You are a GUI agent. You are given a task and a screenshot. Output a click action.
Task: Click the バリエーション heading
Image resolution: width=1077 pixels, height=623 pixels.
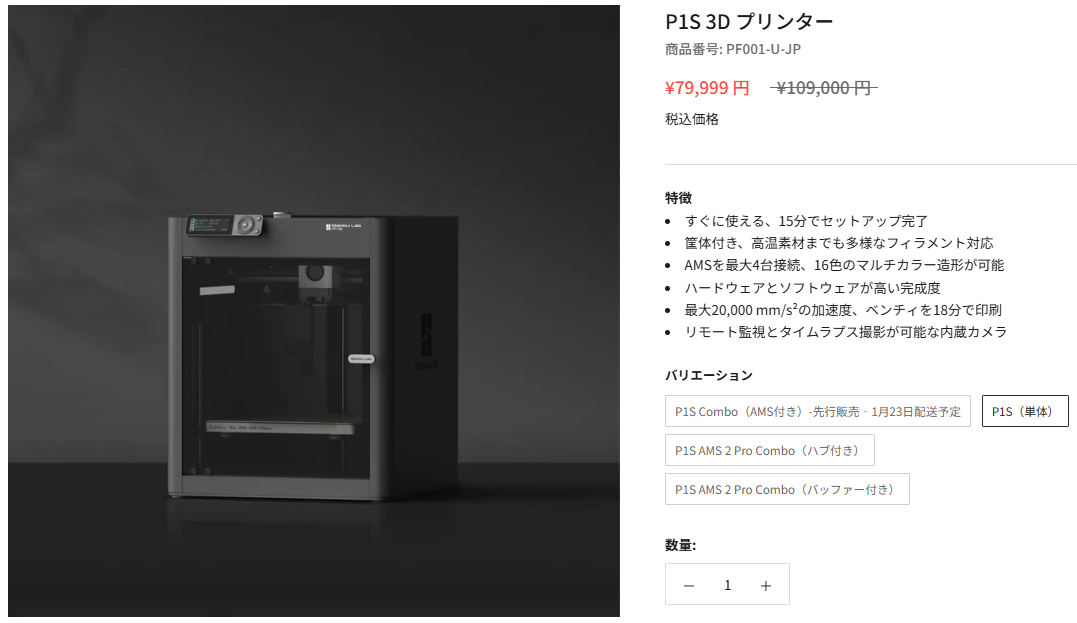pos(709,375)
